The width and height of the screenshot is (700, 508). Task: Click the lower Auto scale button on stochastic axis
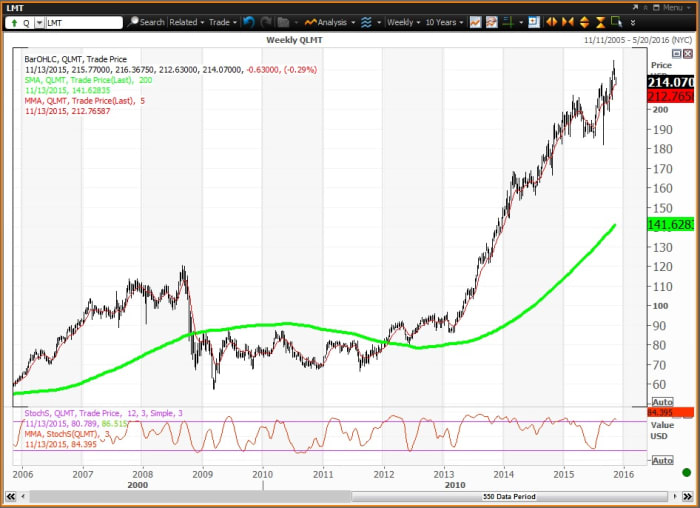[x=662, y=460]
